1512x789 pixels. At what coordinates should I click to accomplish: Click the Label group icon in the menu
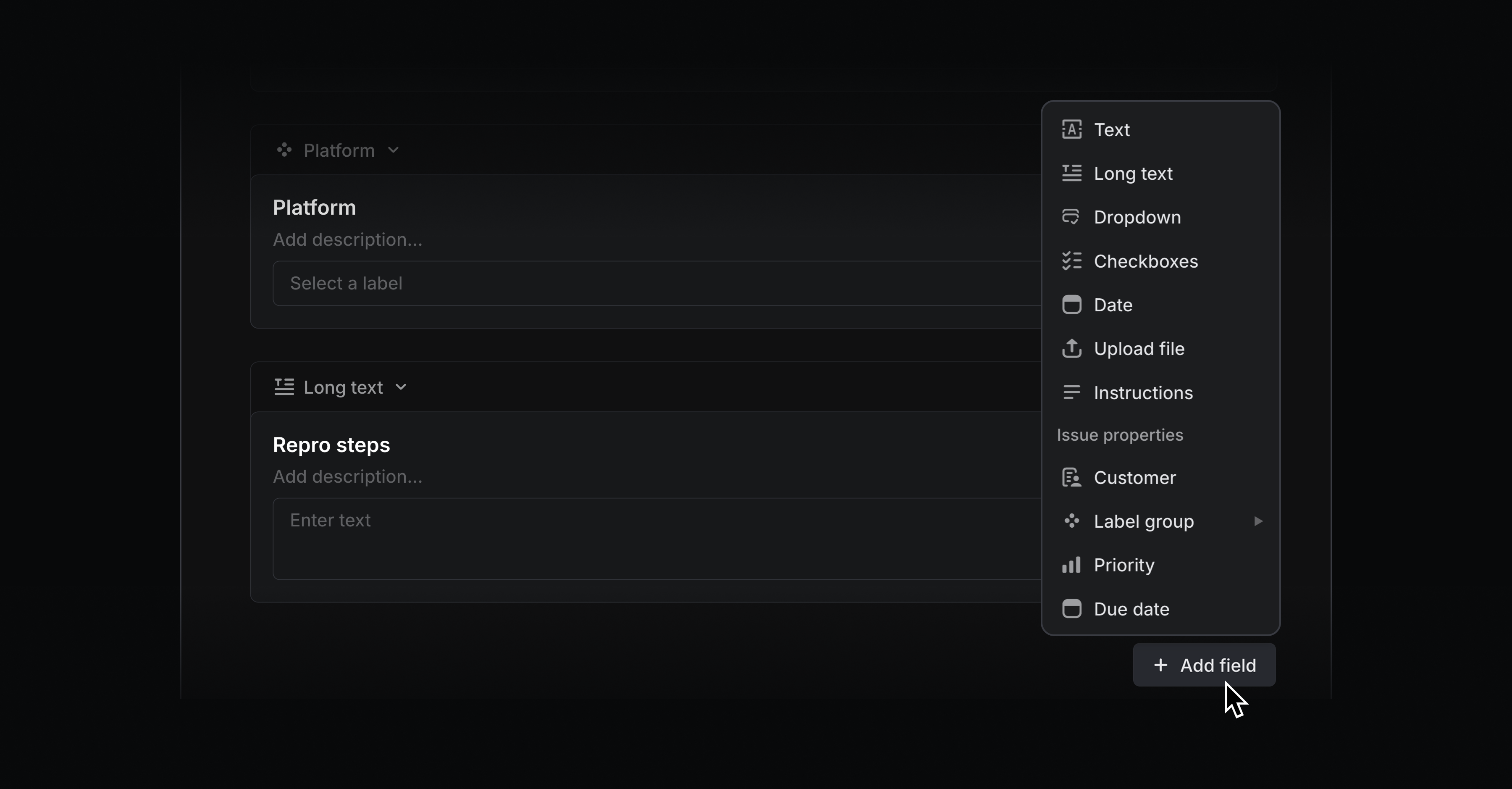point(1072,521)
